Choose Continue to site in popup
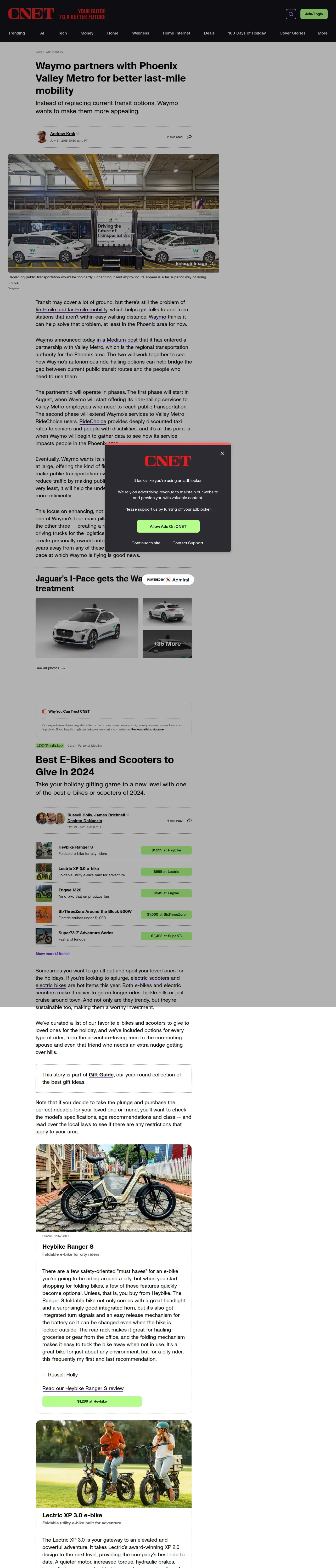Screen dimensions: 336x1568 tap(146, 543)
